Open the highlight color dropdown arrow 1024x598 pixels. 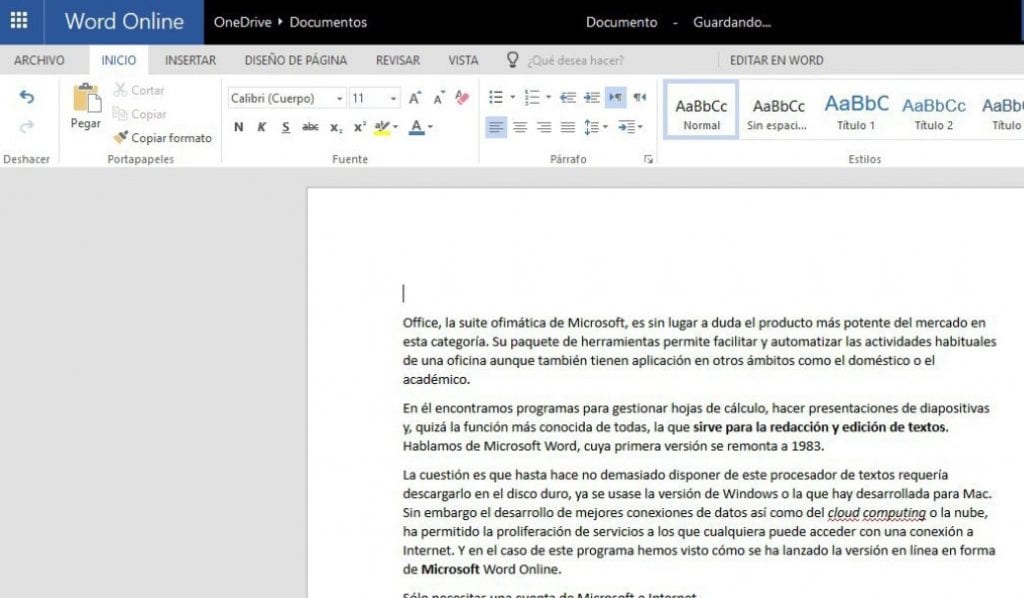(x=395, y=127)
